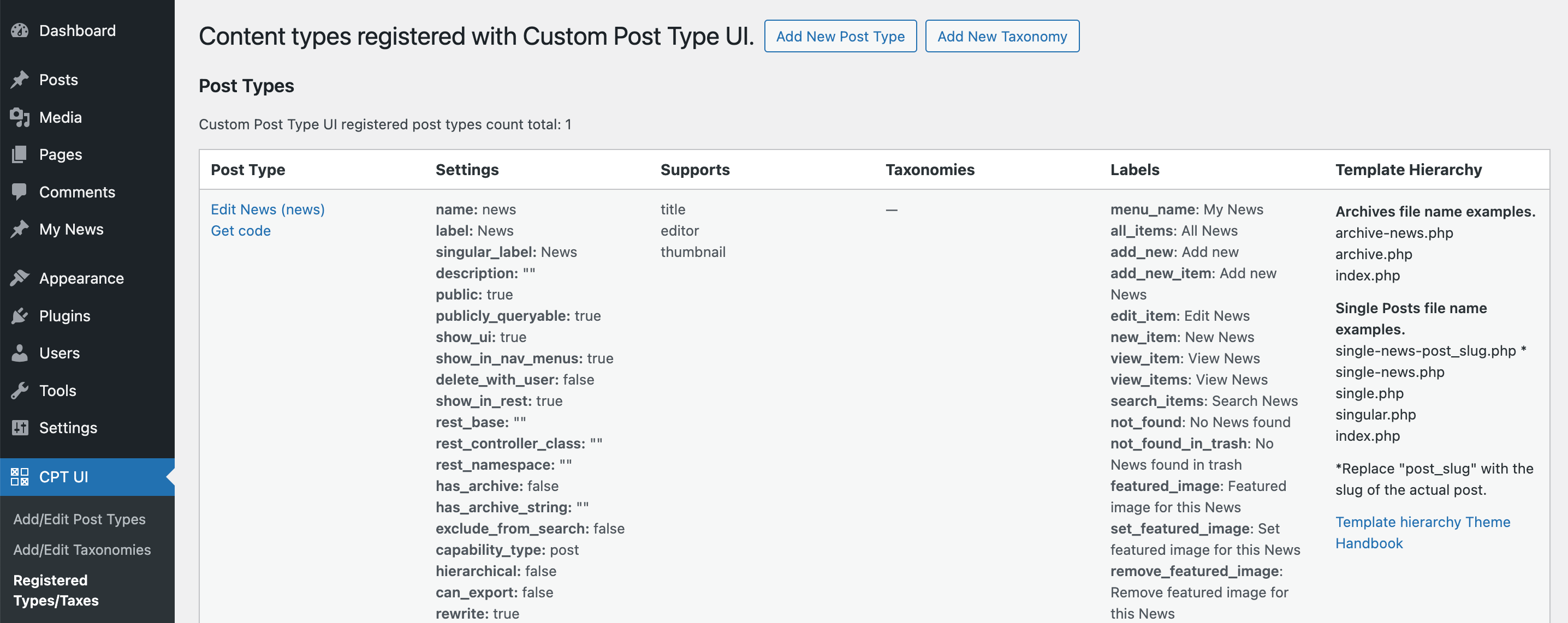Screen dimensions: 1568x623
Task: Click Edit News (news) link
Action: [x=267, y=209]
